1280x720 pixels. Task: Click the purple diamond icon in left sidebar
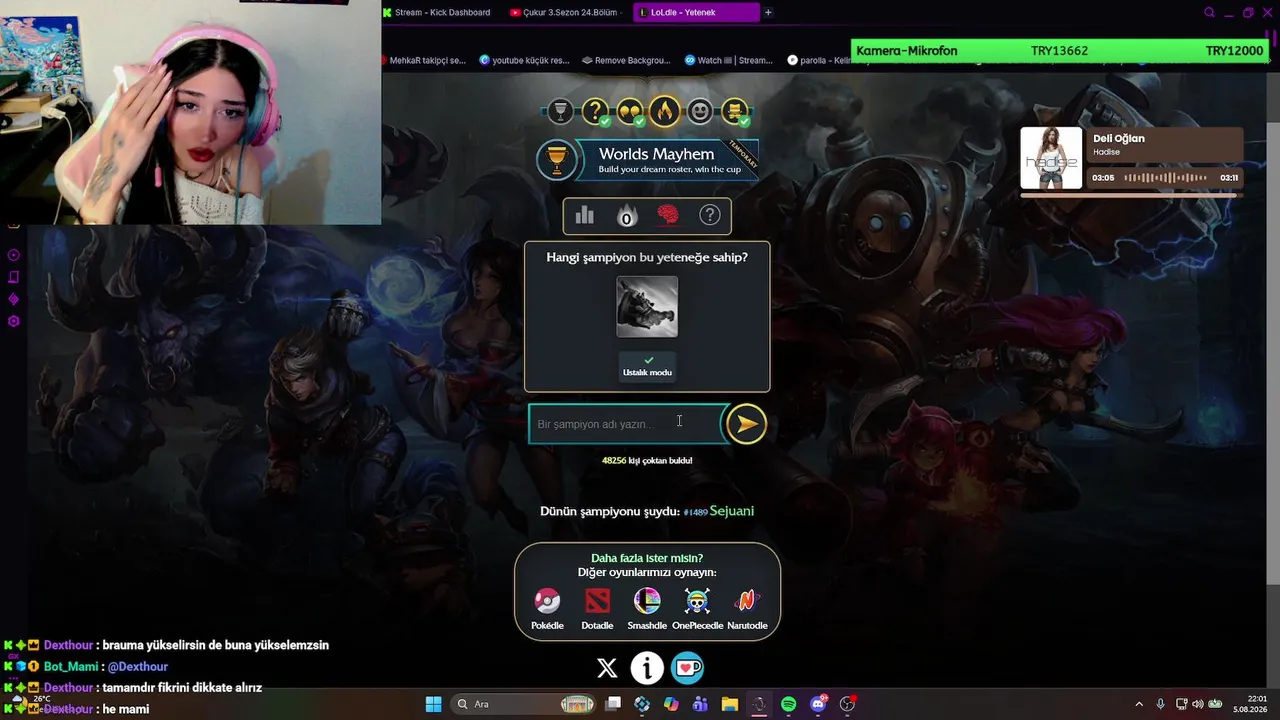point(14,299)
